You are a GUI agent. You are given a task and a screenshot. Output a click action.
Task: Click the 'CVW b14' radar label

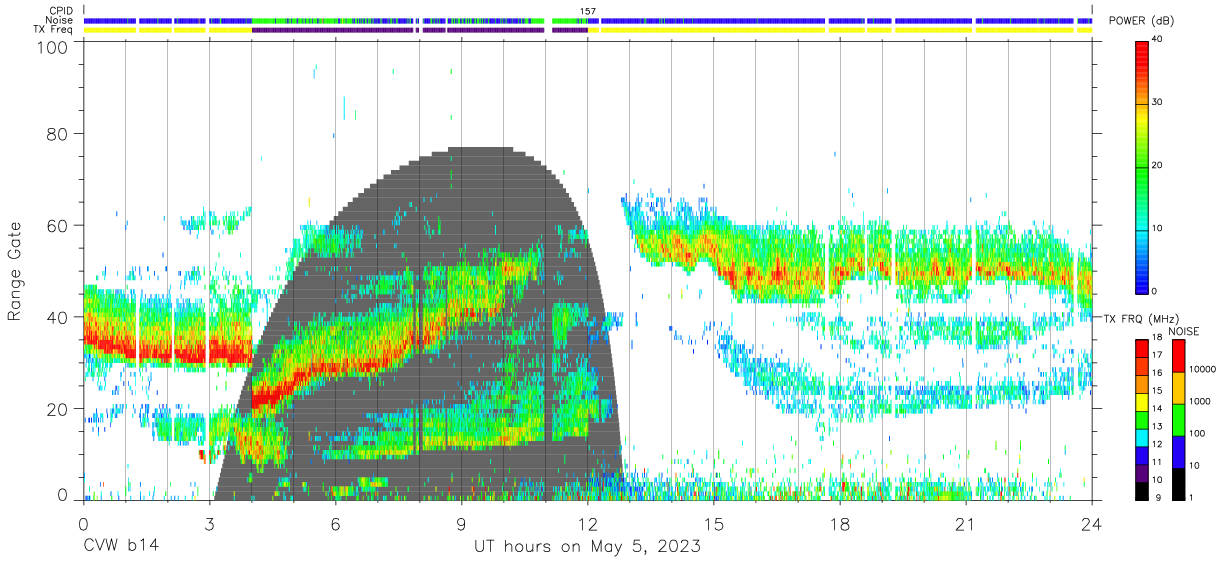(121, 547)
